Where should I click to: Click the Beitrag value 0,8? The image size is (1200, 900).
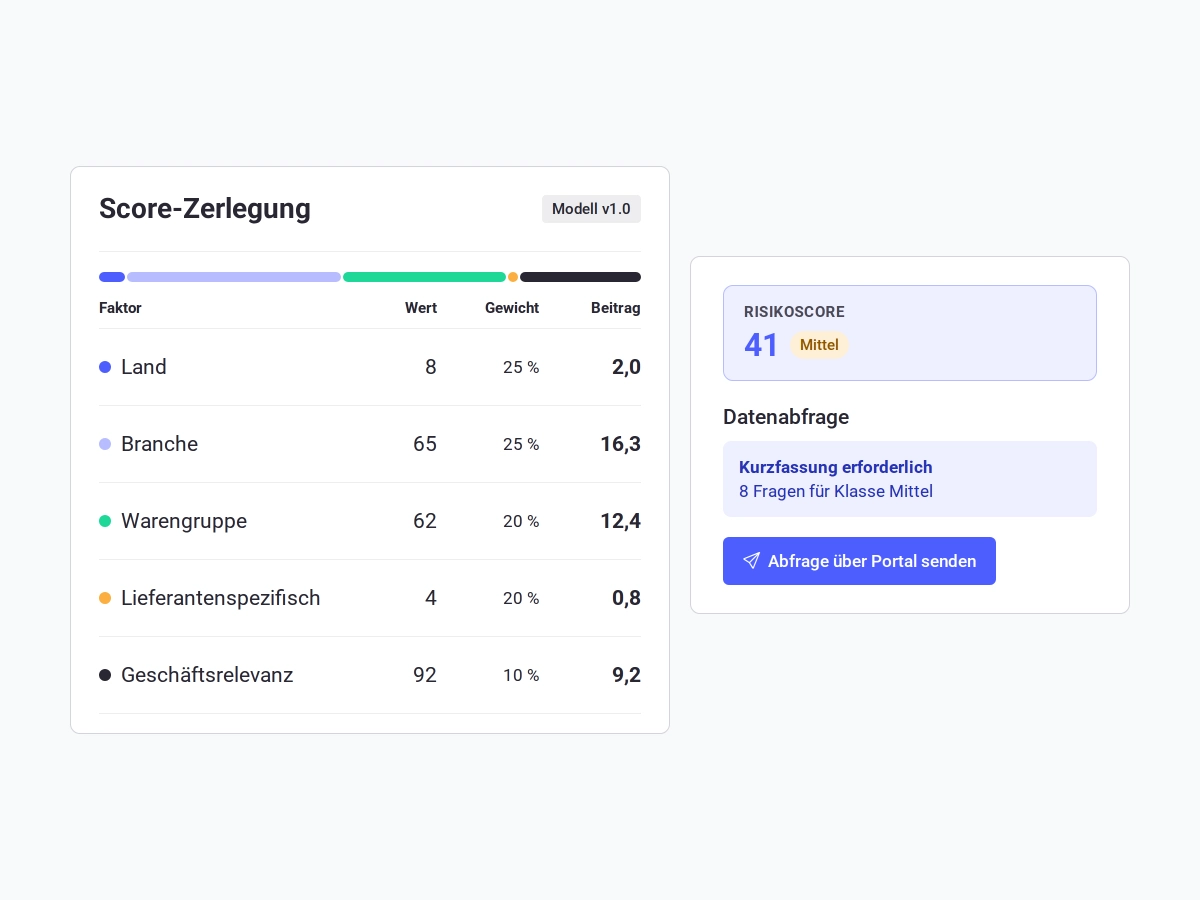tap(626, 598)
